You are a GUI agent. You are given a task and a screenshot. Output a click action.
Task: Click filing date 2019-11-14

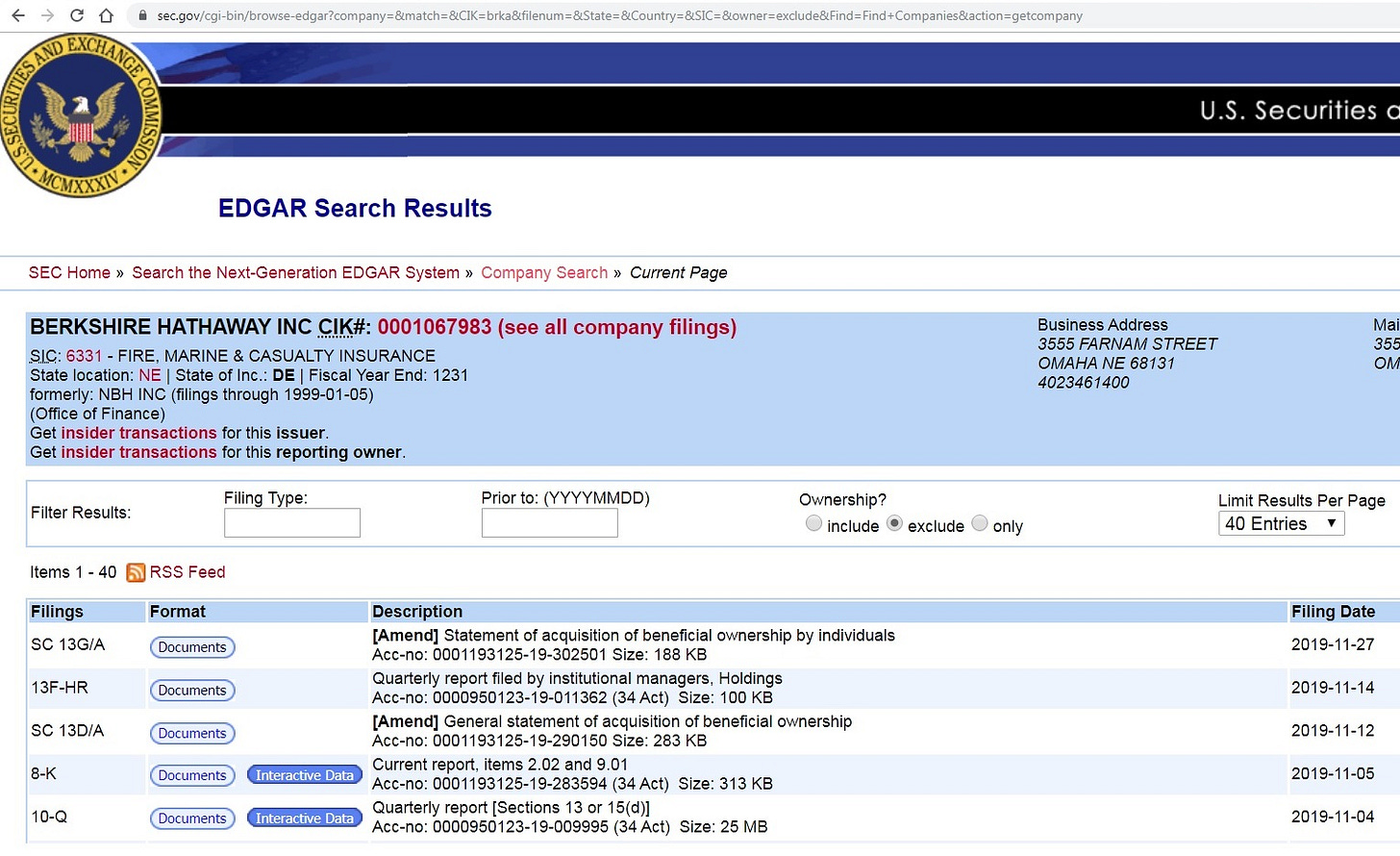pos(1333,688)
